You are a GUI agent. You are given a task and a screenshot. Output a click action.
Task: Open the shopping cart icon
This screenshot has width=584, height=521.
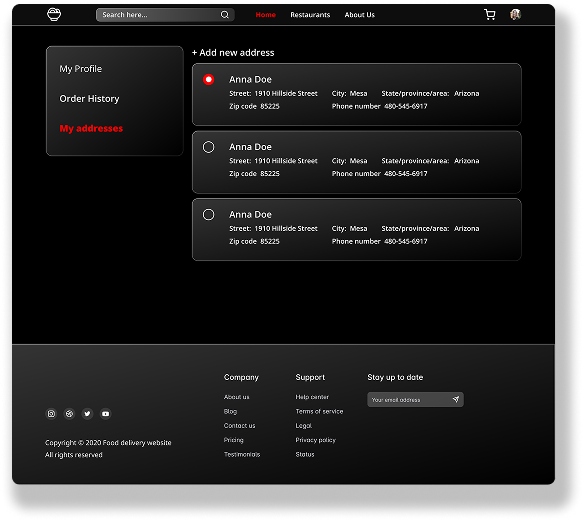tap(490, 15)
